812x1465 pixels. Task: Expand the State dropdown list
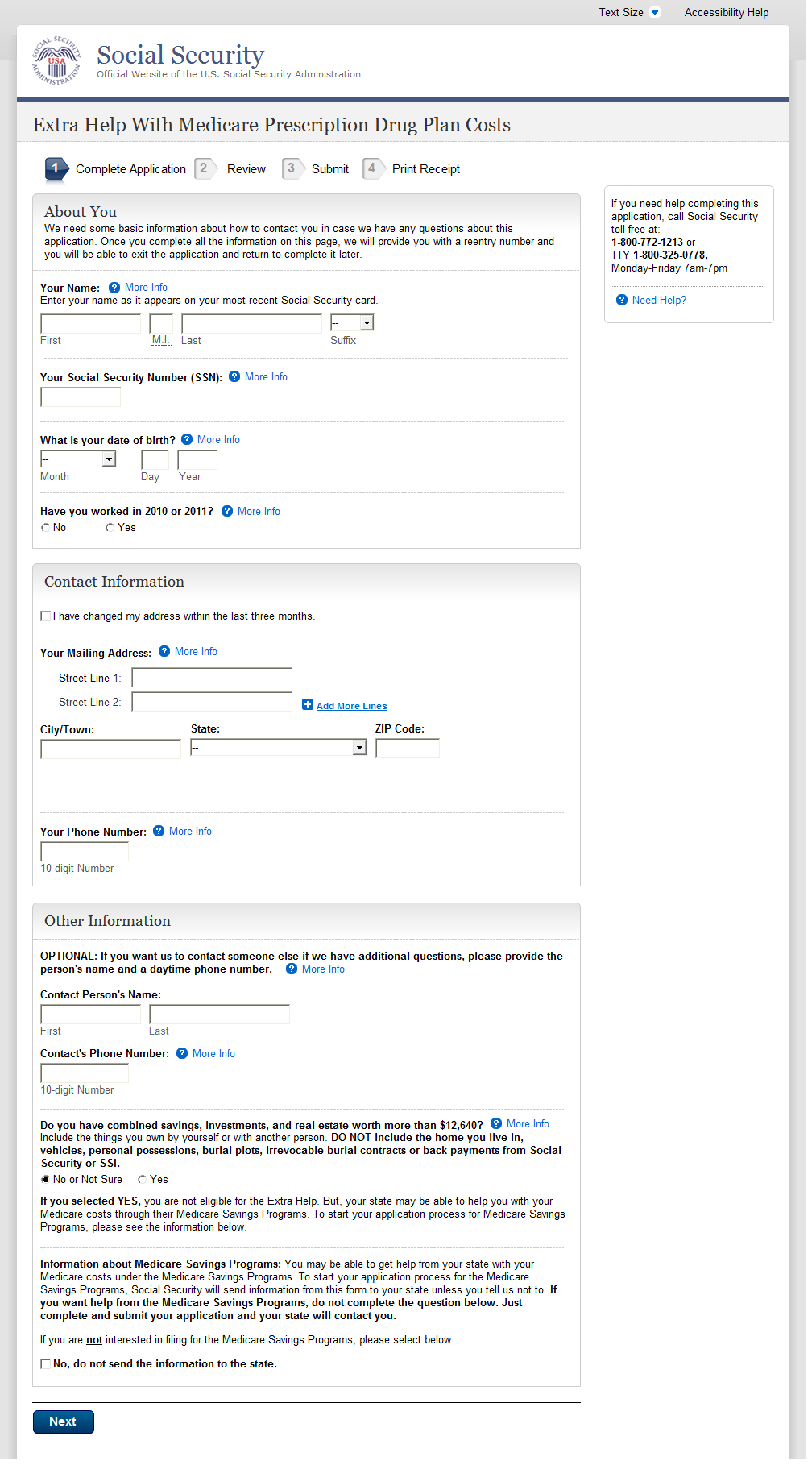point(359,749)
